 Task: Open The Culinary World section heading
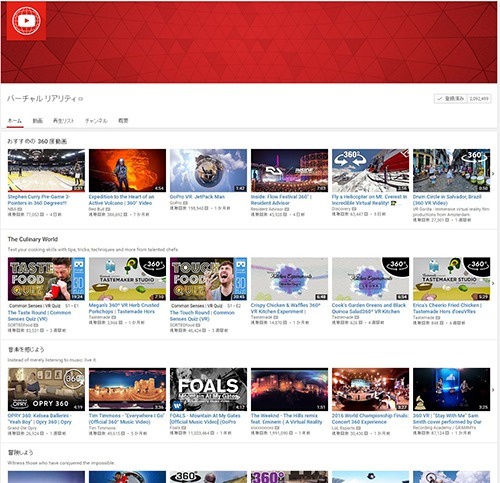[33, 239]
